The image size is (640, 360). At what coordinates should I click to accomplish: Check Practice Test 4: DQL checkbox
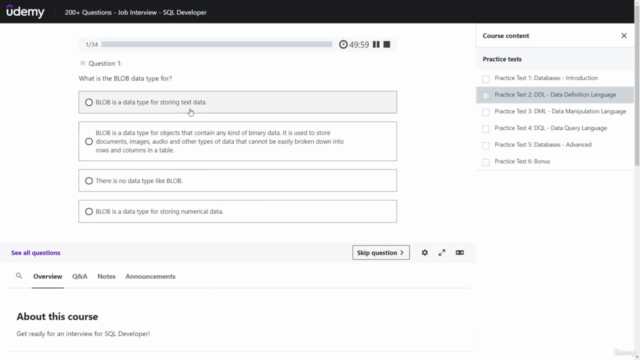coord(486,129)
